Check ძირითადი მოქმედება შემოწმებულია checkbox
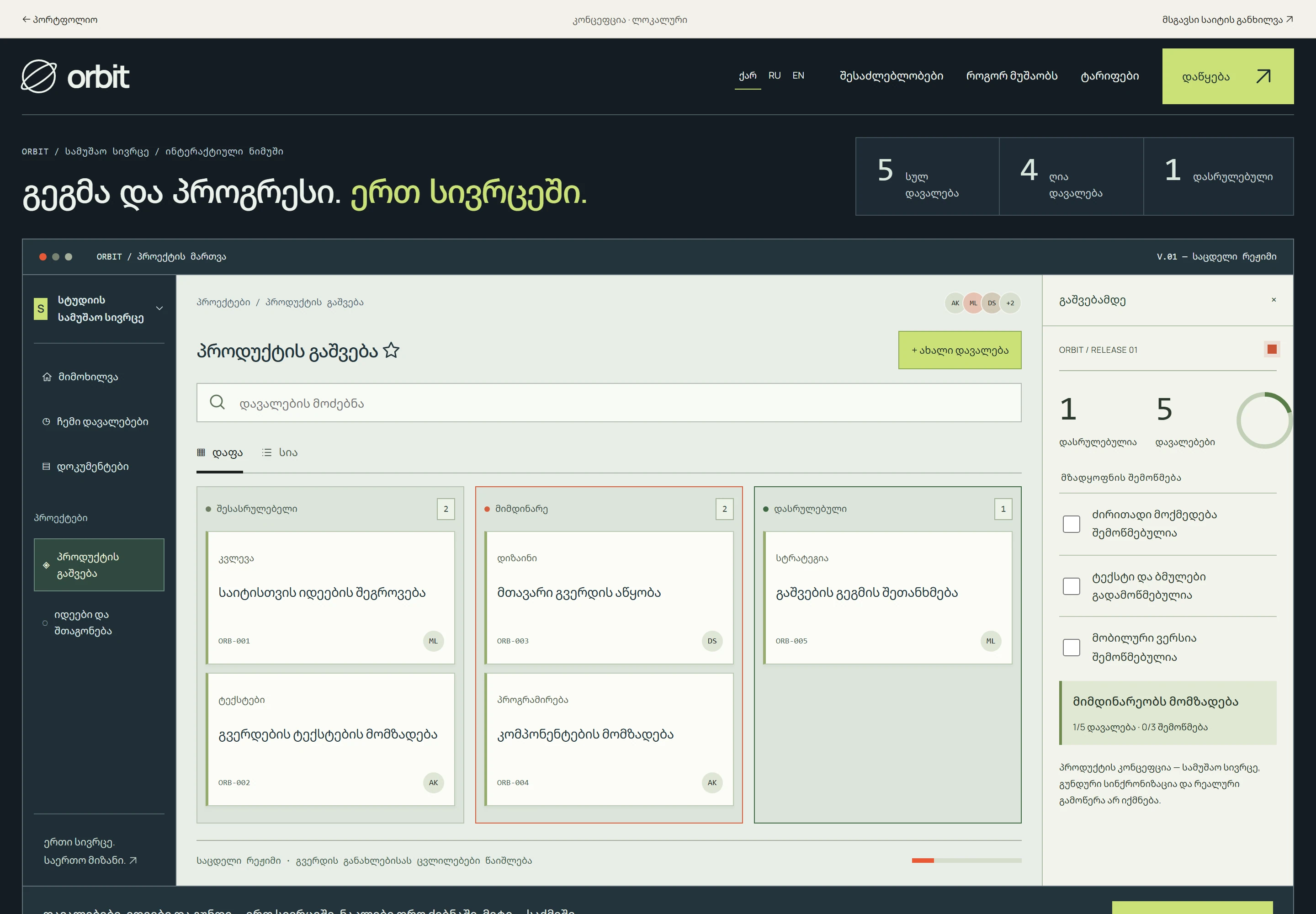This screenshot has width=1316, height=914. click(1071, 524)
